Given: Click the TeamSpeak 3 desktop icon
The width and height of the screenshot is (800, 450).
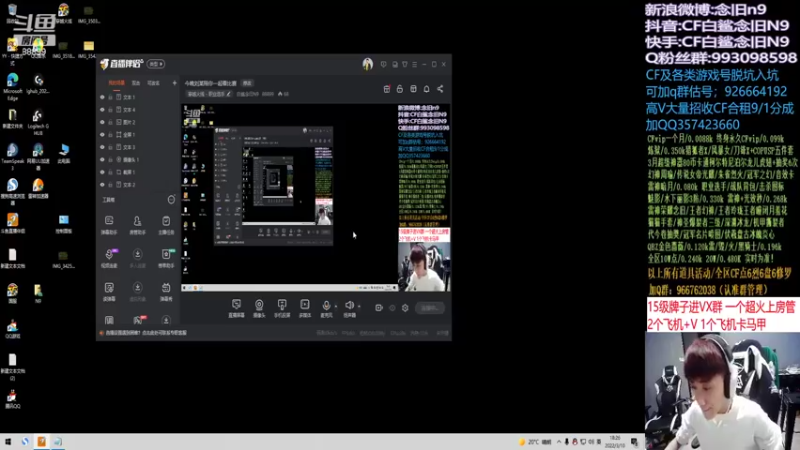Looking at the screenshot, I should point(12,156).
